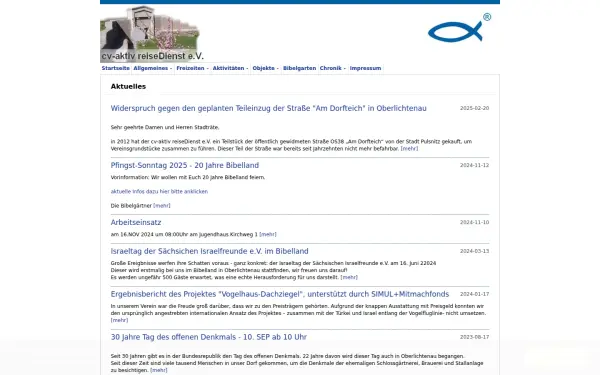This screenshot has height=375, width=600.
Task: Click the date 2025-02-20
Action: [474, 108]
